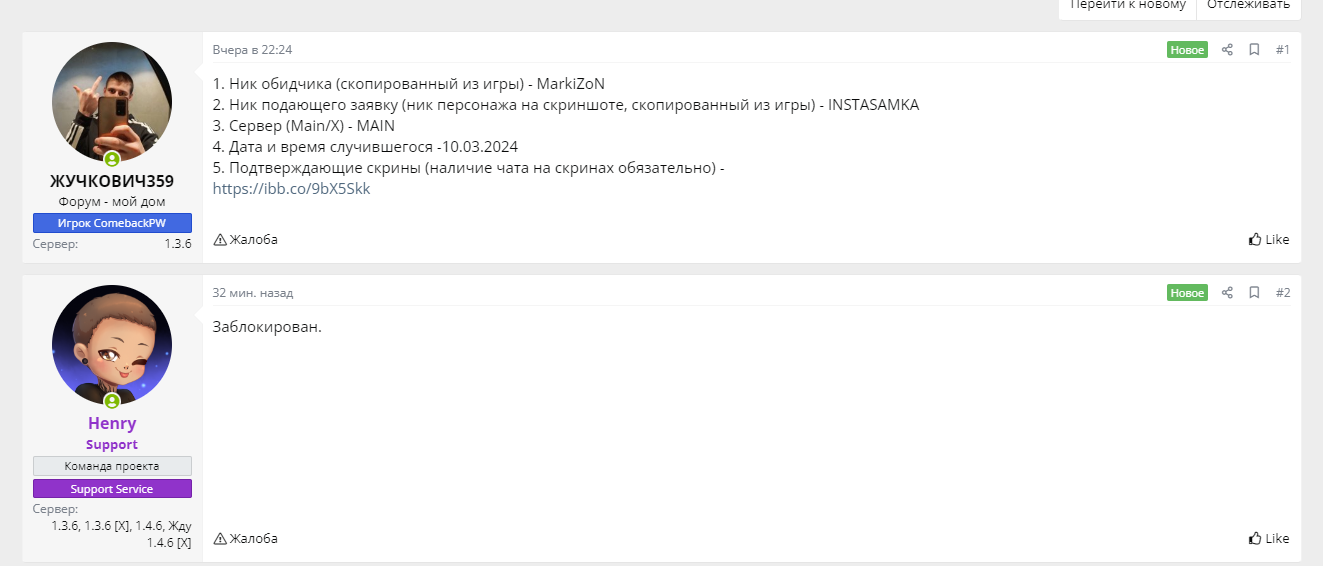Viewport: 1323px width, 566px height.
Task: Open post permalink #2
Action: (1282, 293)
